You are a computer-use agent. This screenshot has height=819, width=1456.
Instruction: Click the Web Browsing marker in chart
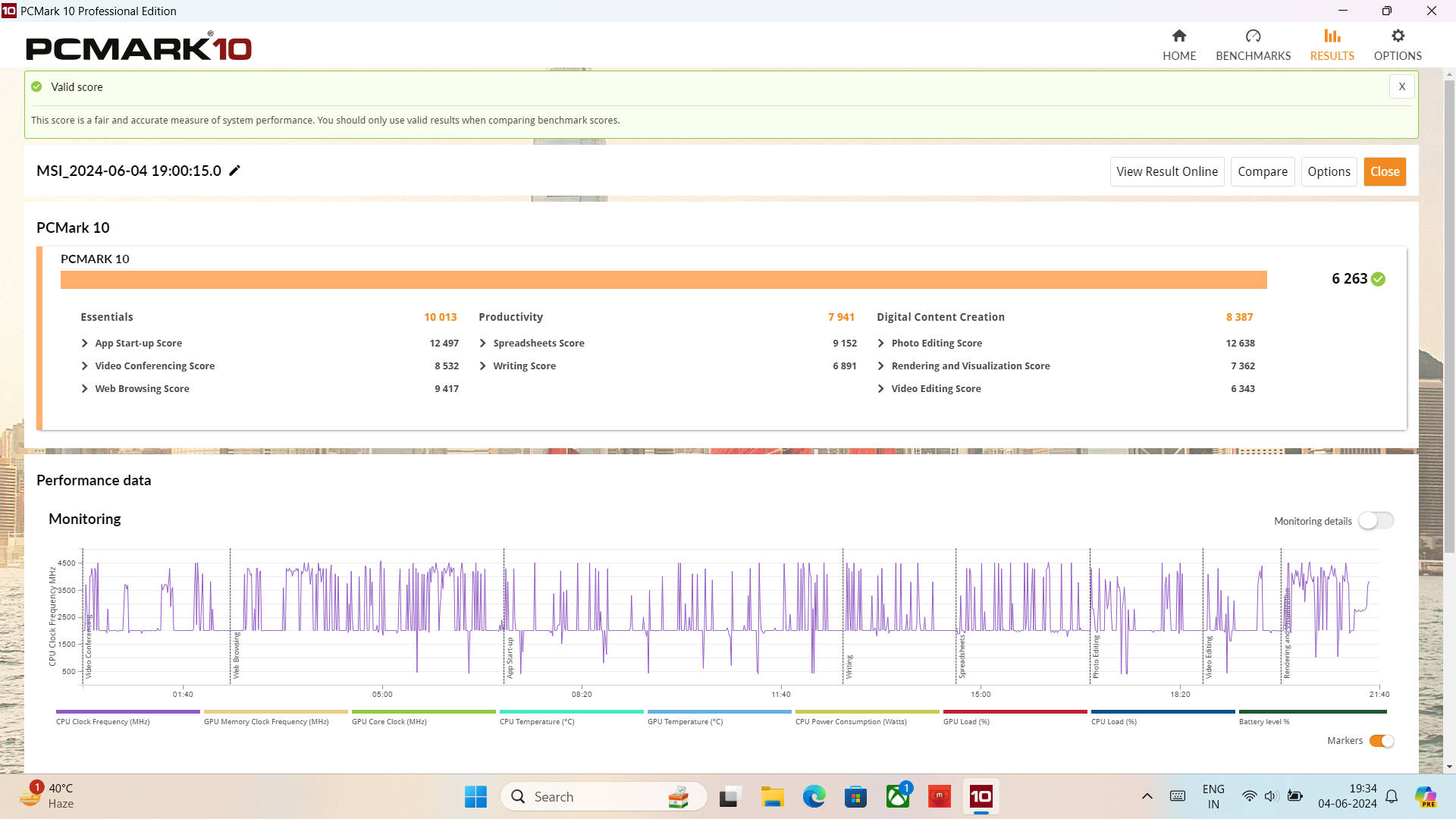click(x=236, y=655)
